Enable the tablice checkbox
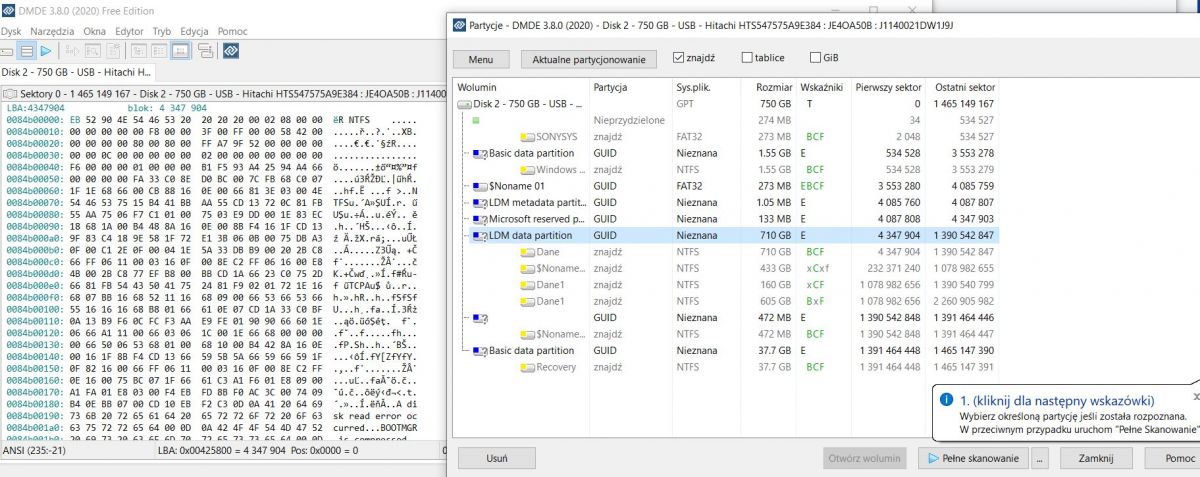The width and height of the screenshot is (1200, 477). coord(747,58)
